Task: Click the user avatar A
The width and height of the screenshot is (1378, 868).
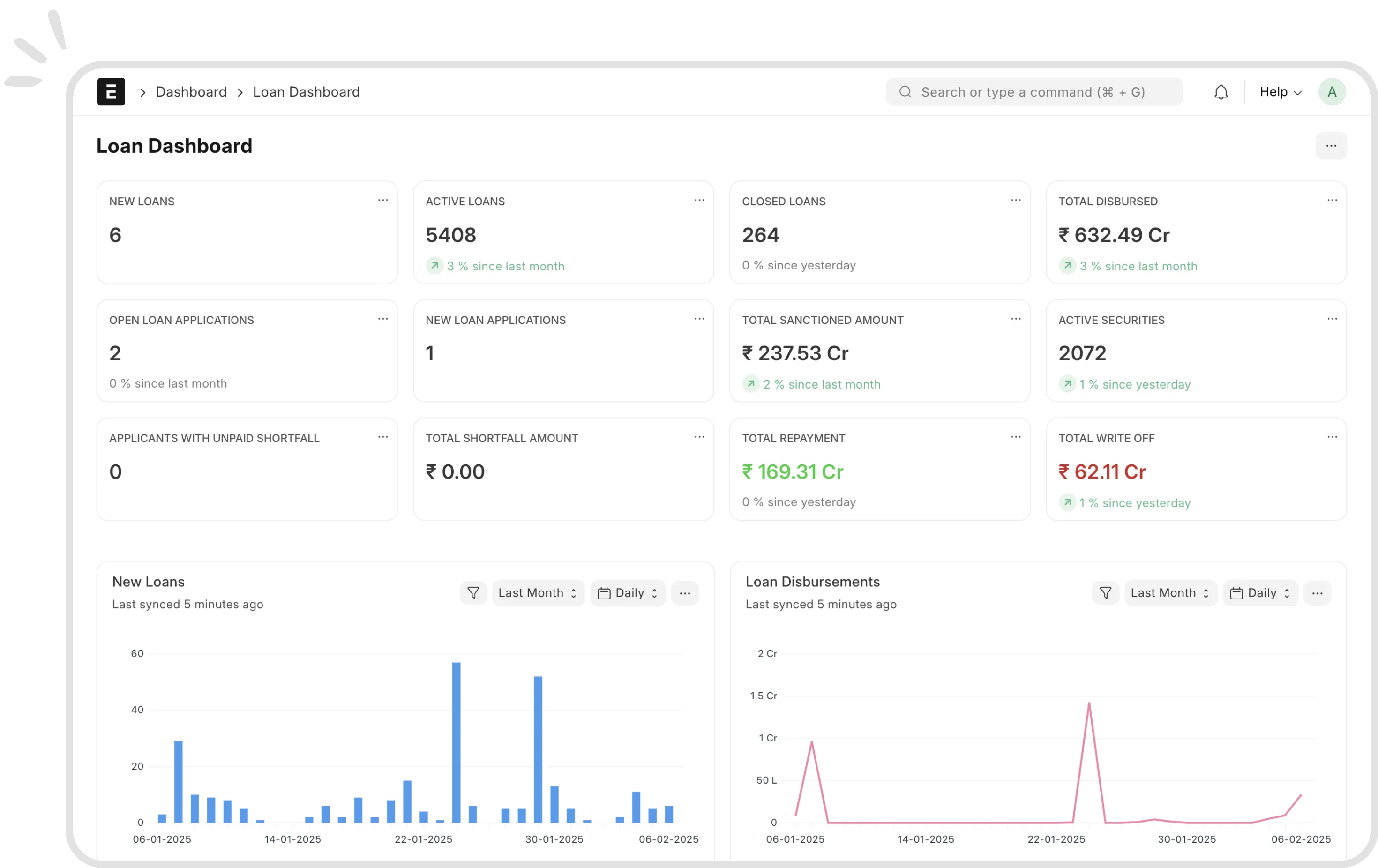Action: [1332, 92]
